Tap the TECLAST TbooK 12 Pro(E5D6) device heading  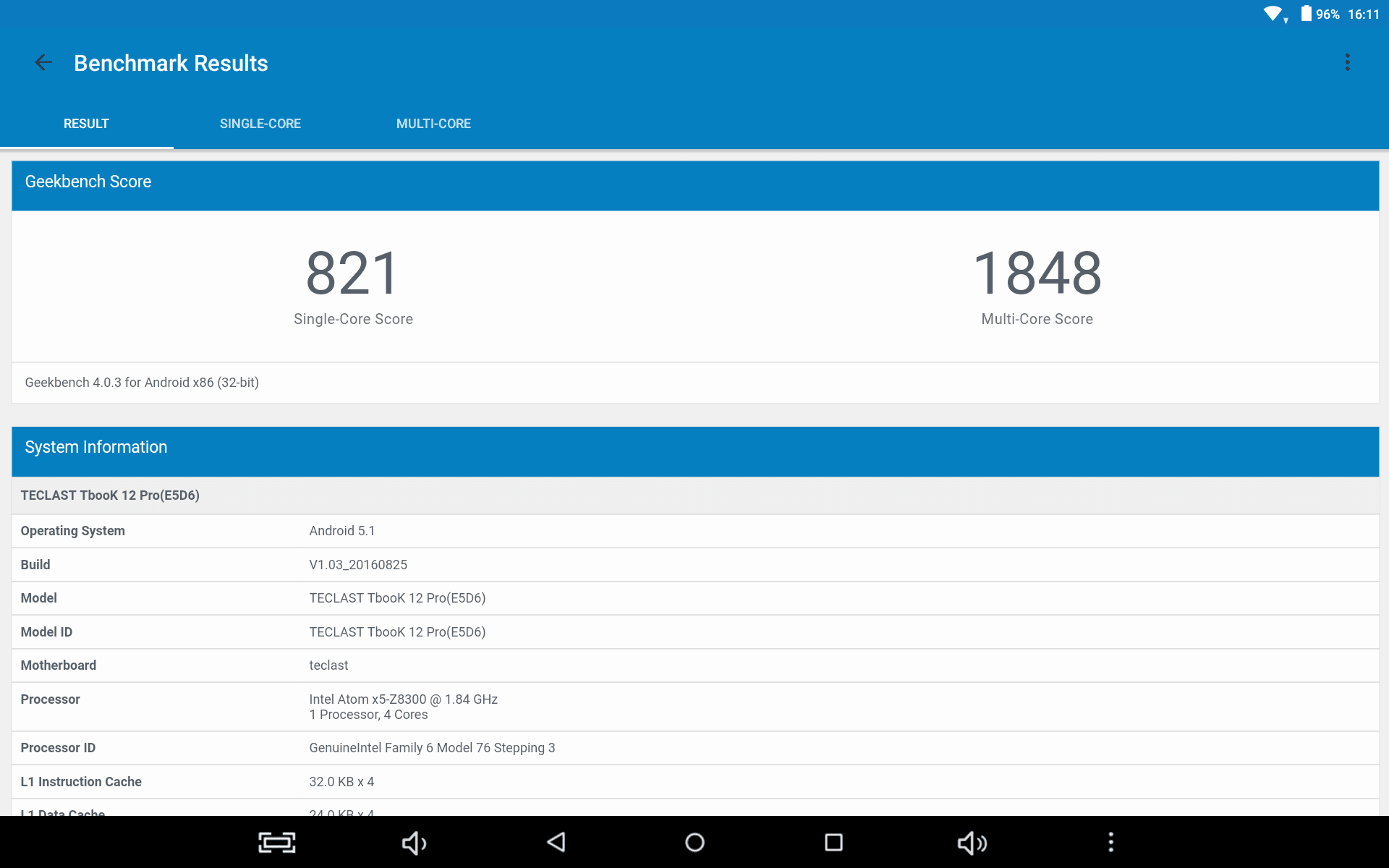coord(110,495)
